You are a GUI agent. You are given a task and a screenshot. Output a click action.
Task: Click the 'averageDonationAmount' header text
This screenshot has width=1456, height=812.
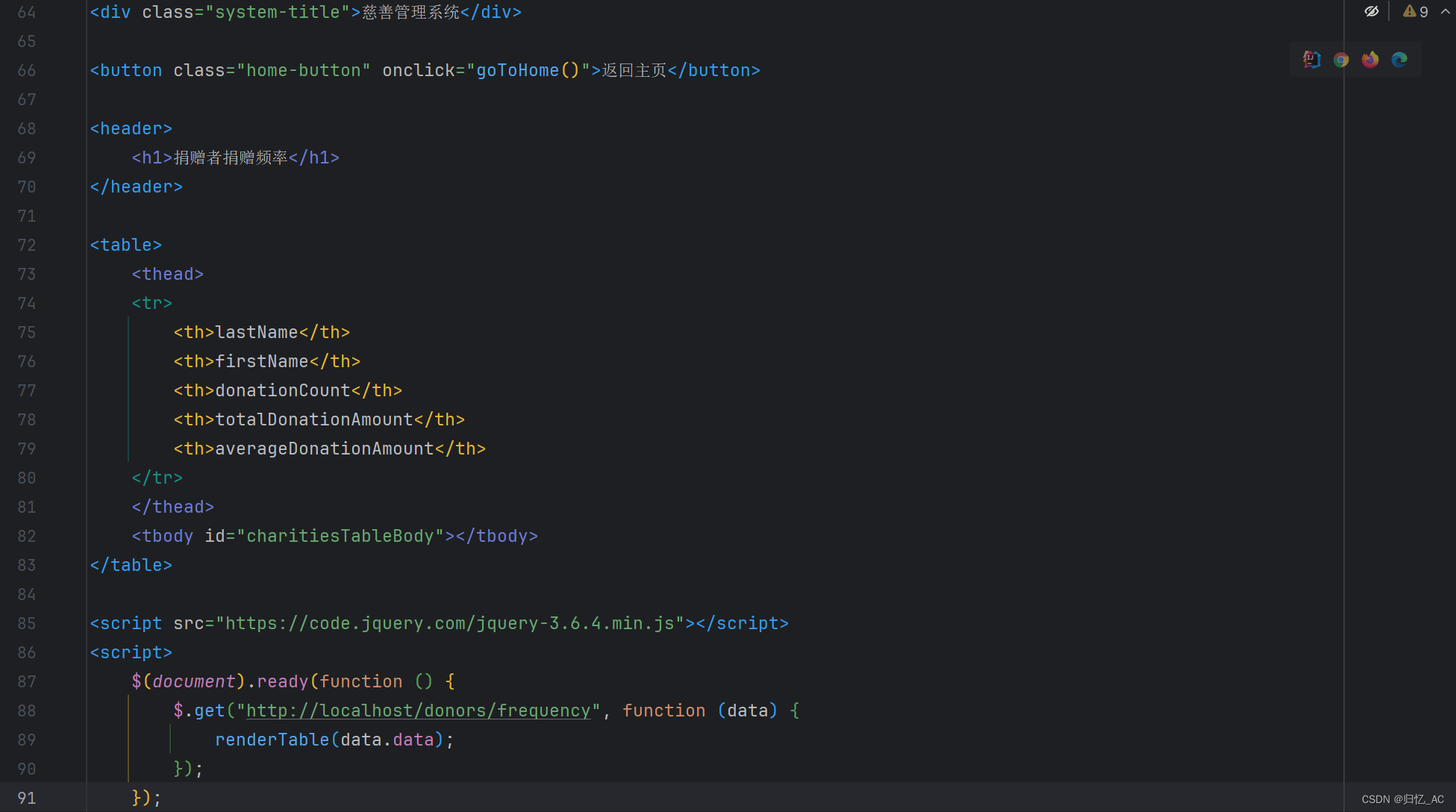(x=325, y=449)
